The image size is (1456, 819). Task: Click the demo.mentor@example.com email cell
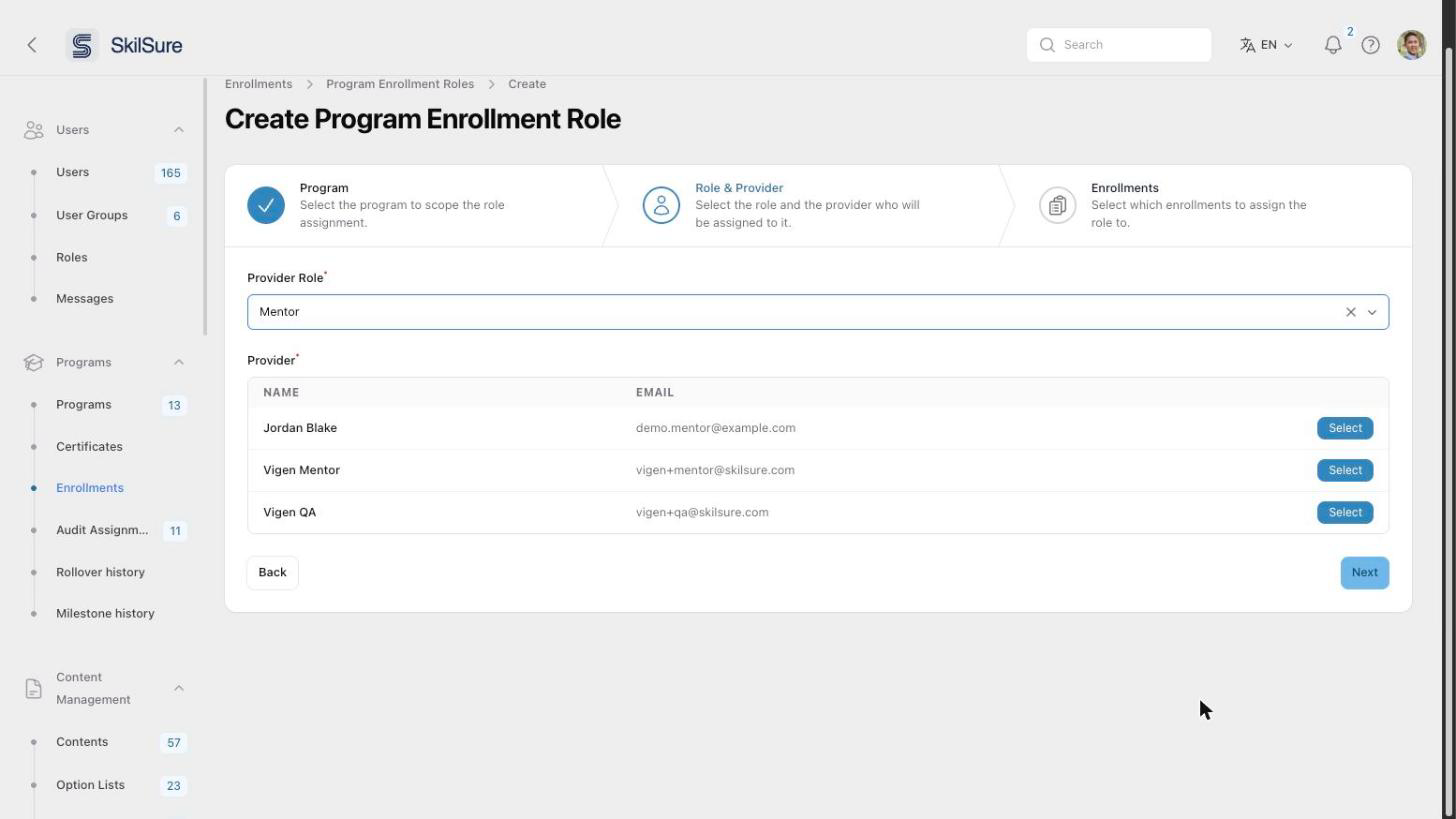coord(716,428)
